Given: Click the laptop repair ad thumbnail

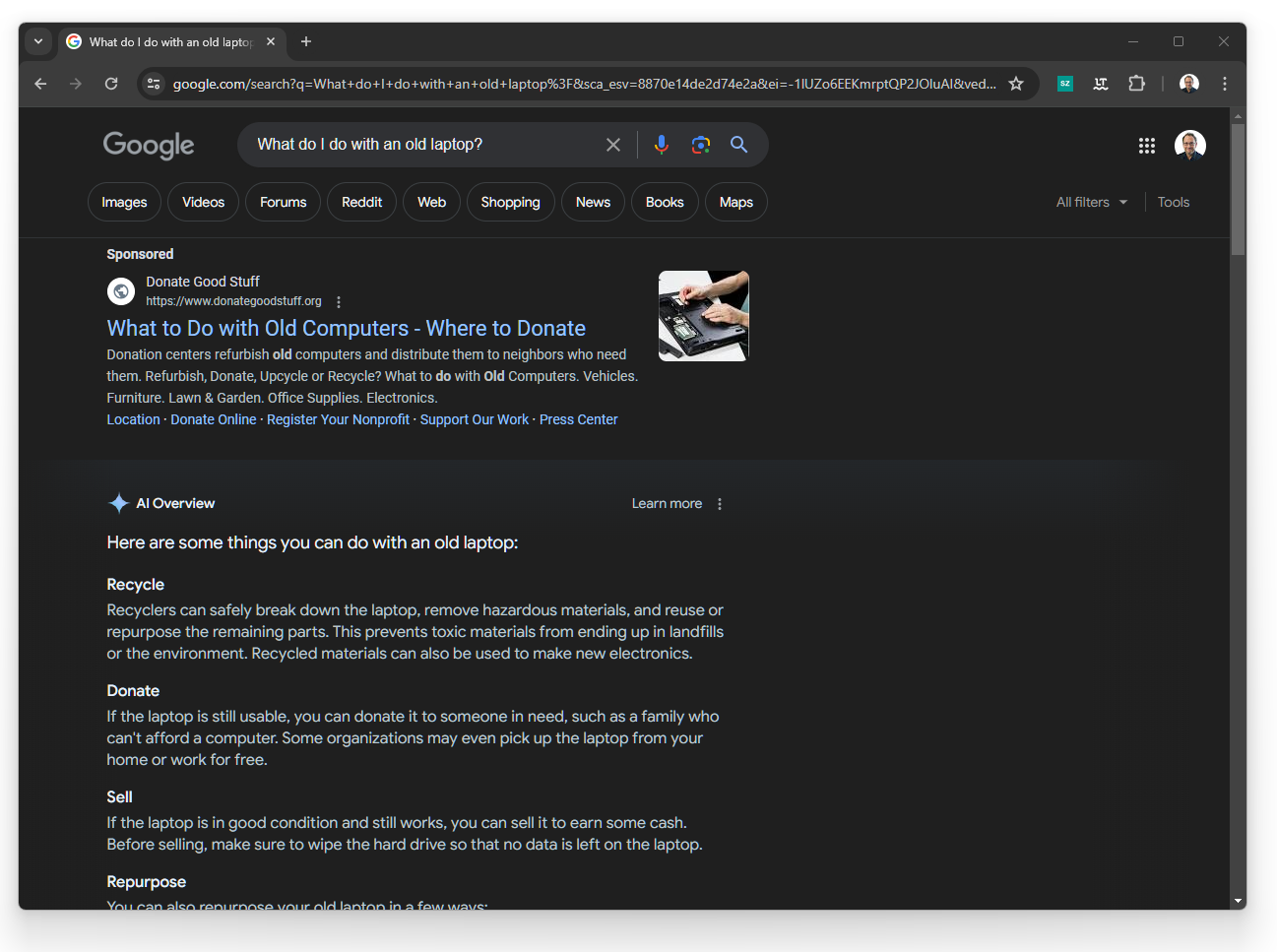Looking at the screenshot, I should click(704, 316).
